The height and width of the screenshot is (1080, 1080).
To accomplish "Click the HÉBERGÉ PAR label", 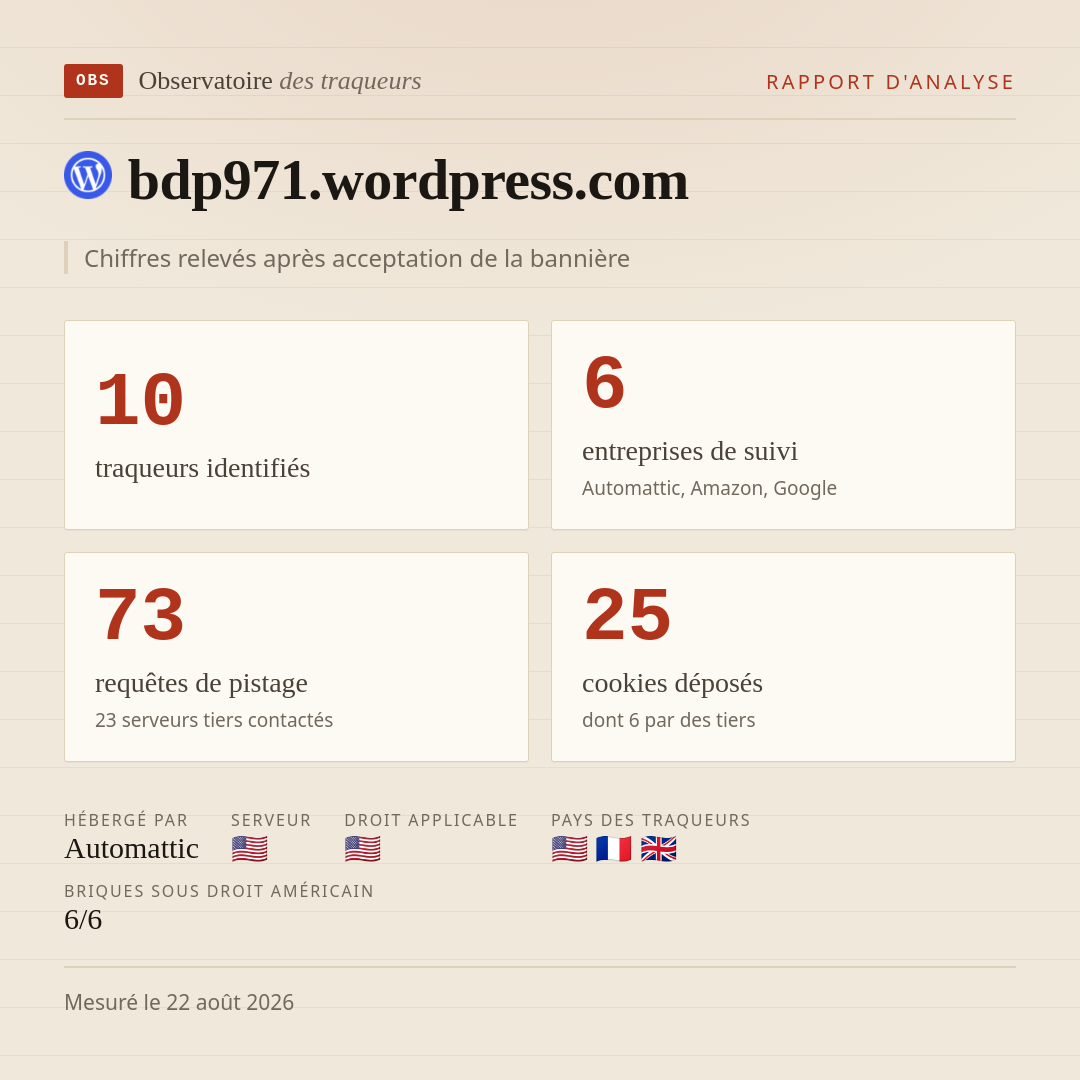I will pos(126,820).
